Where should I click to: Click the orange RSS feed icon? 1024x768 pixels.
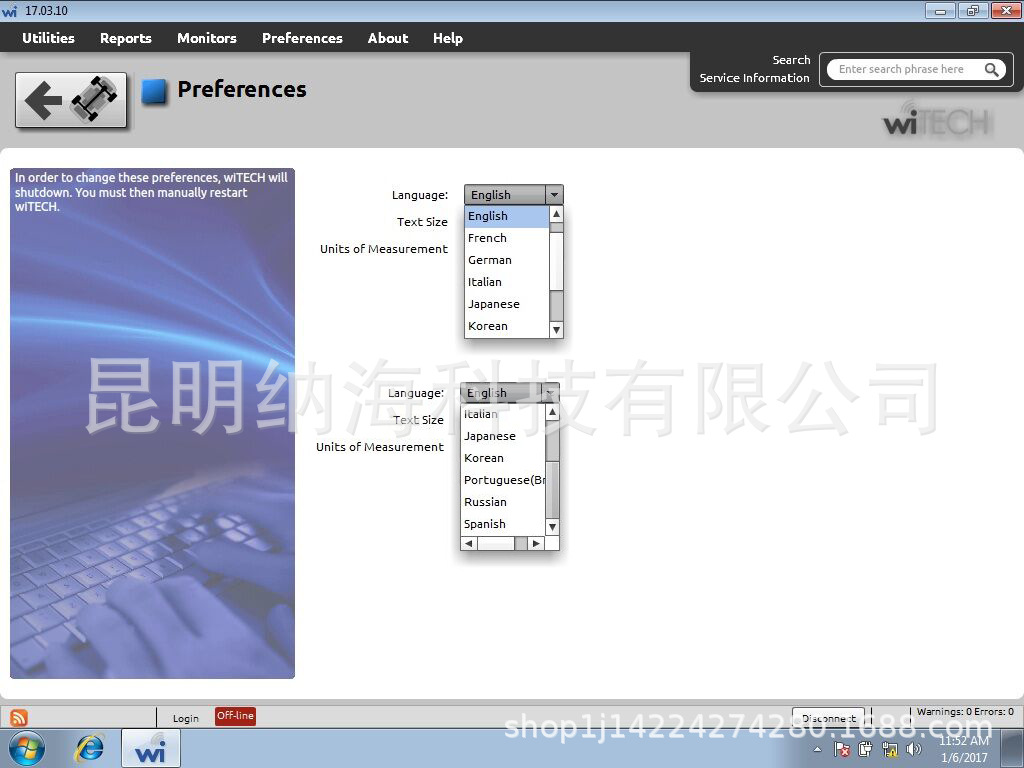point(19,717)
